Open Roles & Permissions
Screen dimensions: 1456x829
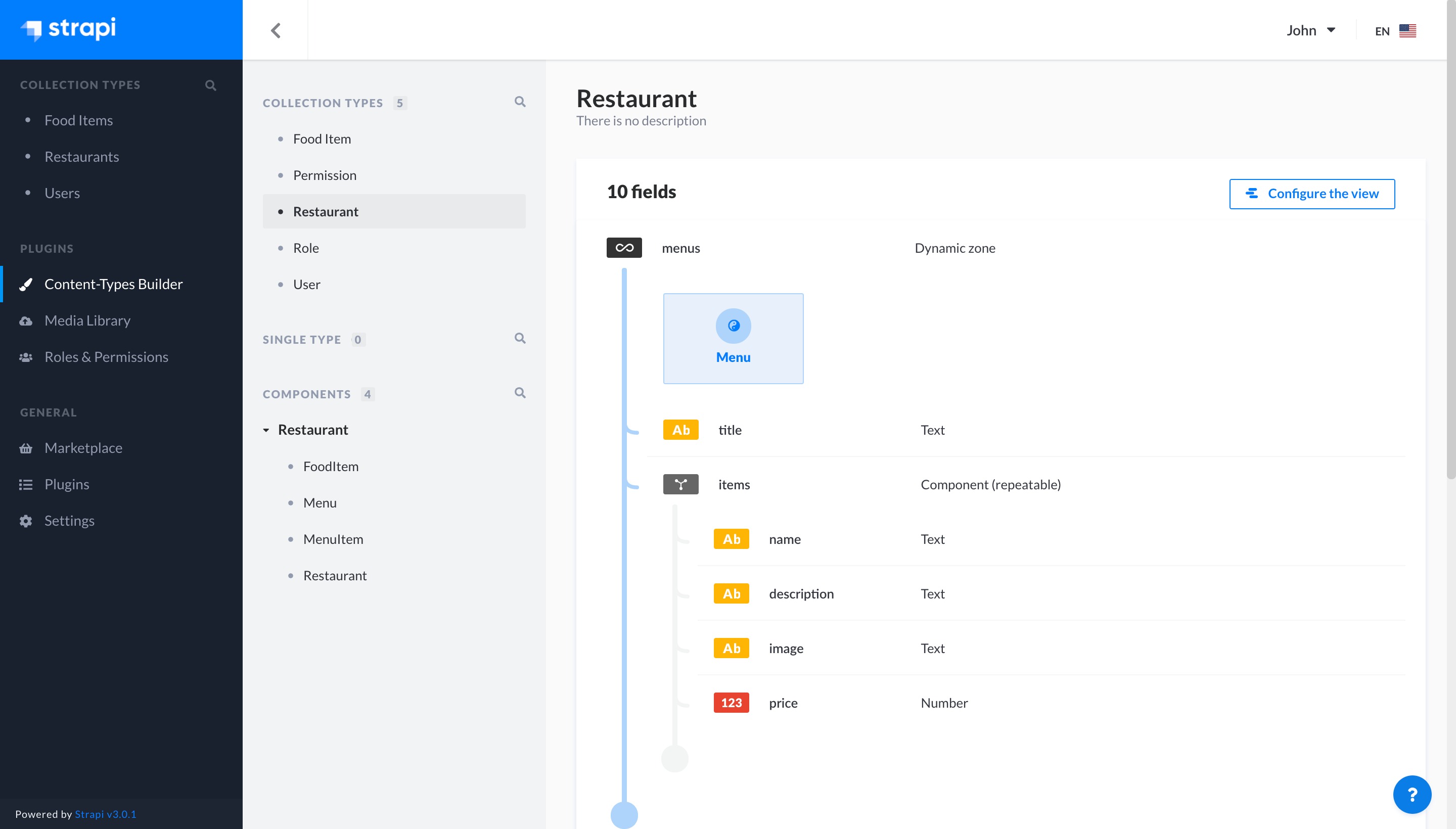[106, 356]
